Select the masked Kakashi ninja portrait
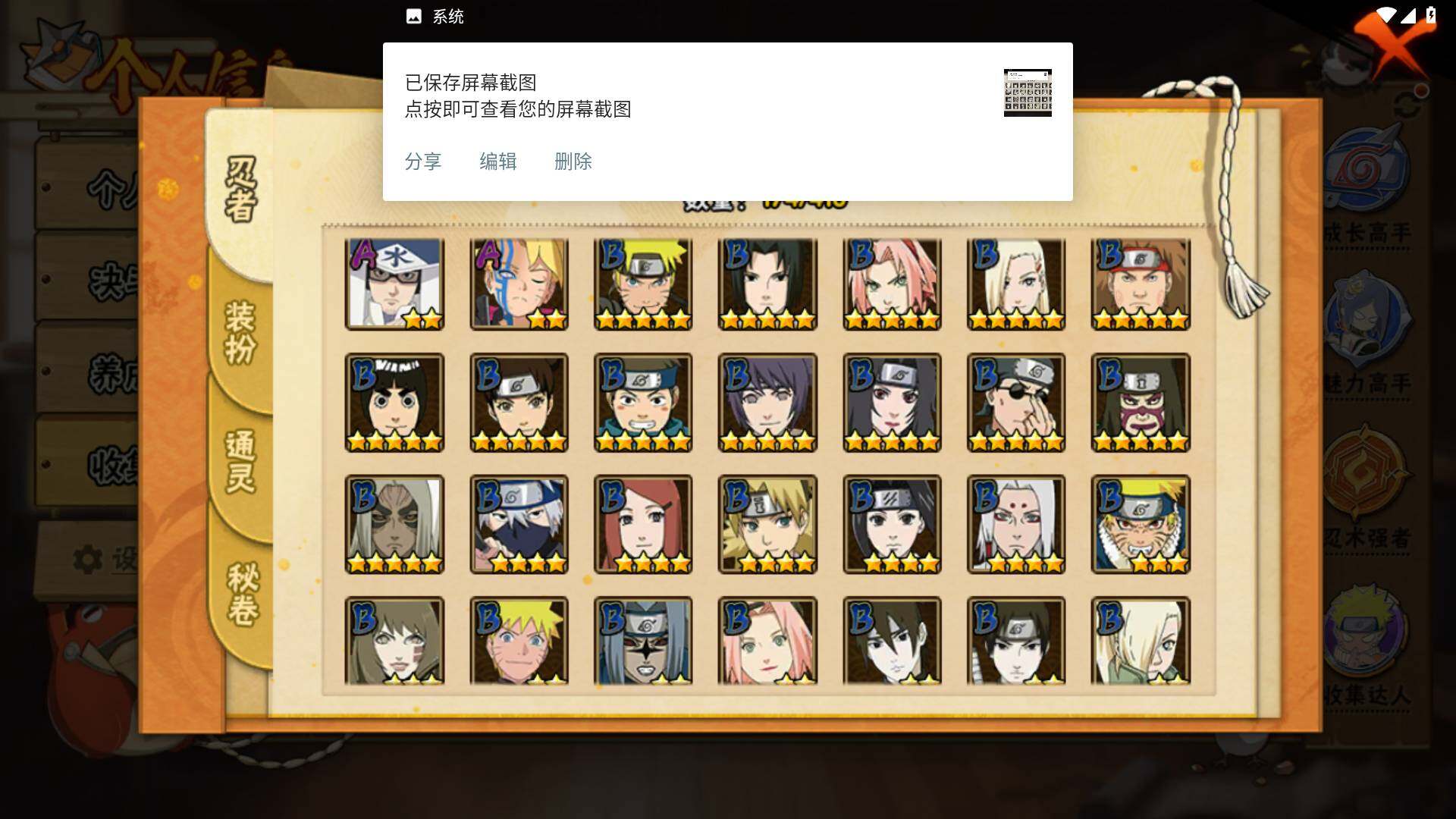This screenshot has height=819, width=1456. coord(519,524)
